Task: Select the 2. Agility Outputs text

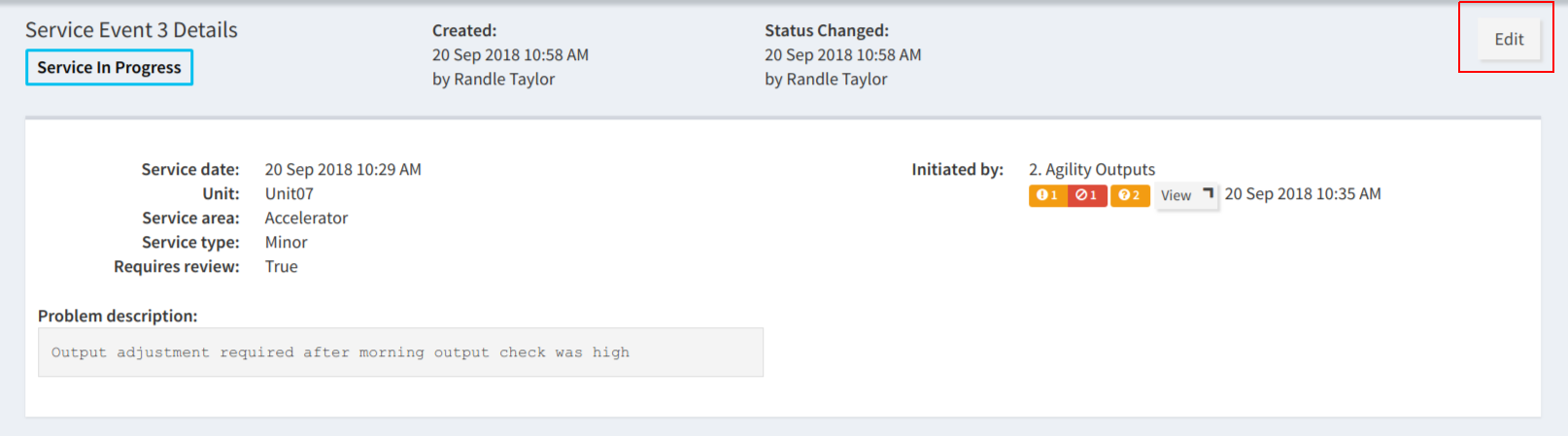Action: [x=1092, y=169]
